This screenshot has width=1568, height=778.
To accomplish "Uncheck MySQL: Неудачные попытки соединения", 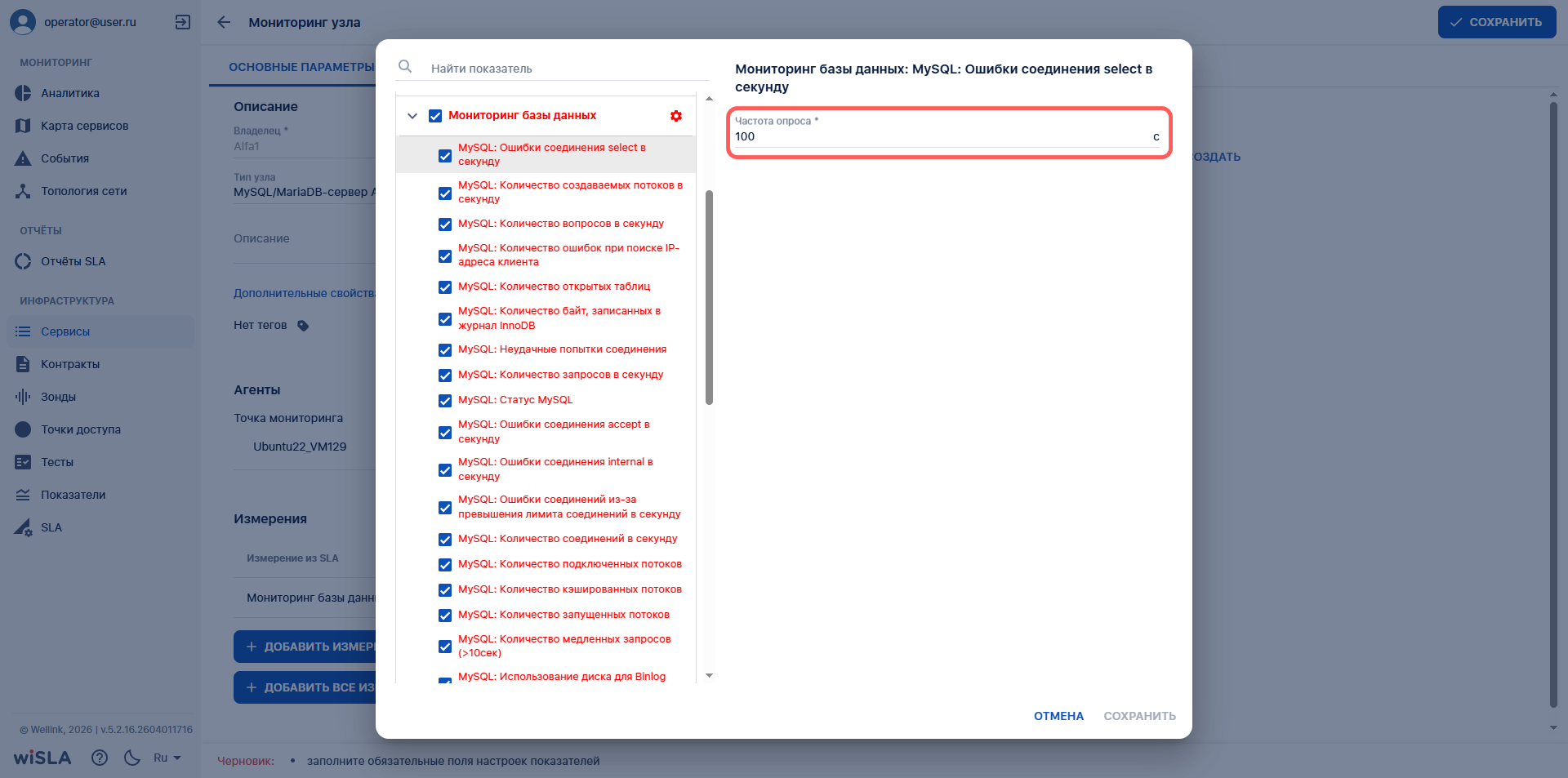I will click(x=445, y=349).
